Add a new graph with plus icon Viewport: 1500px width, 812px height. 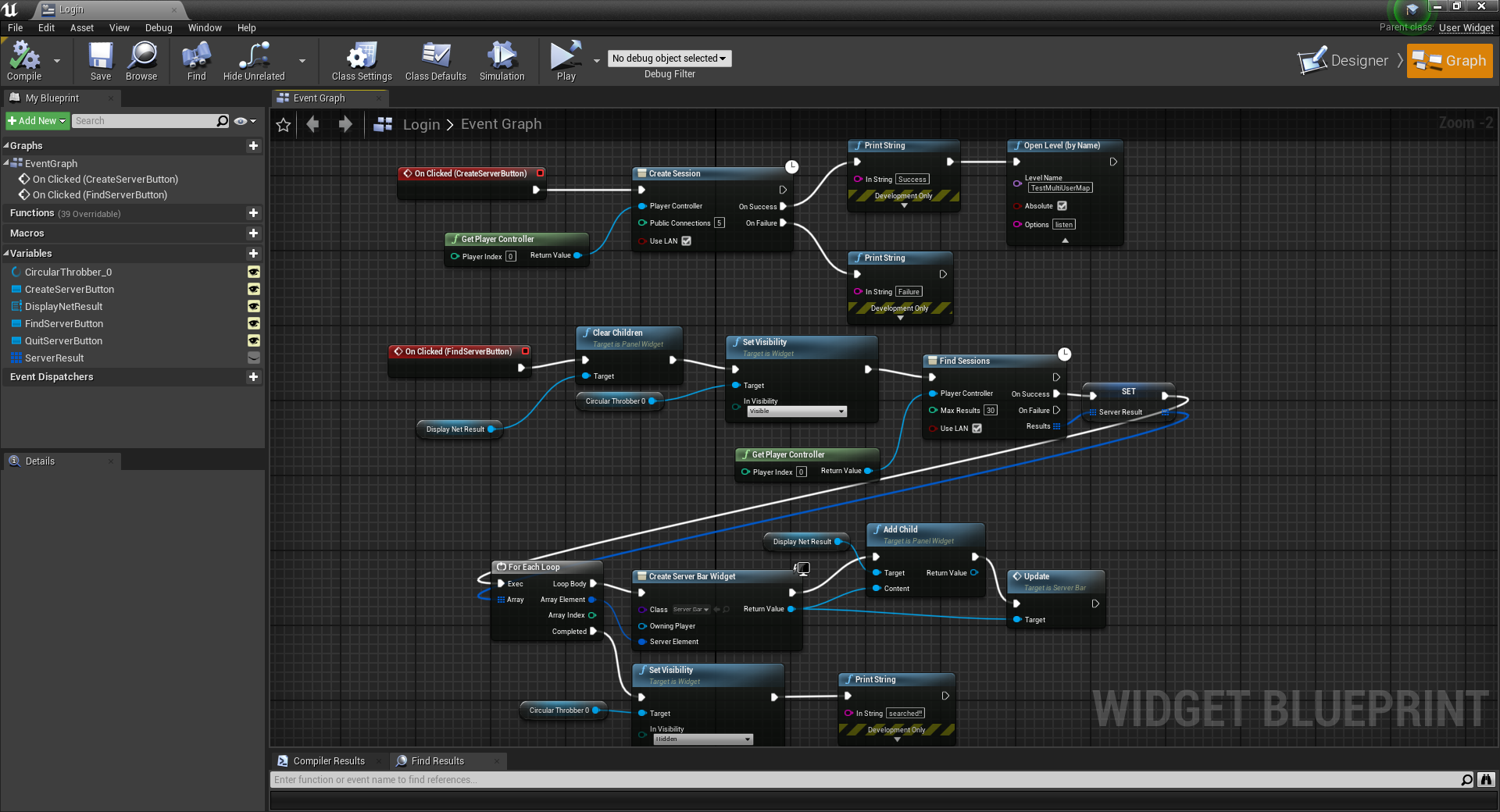click(253, 146)
